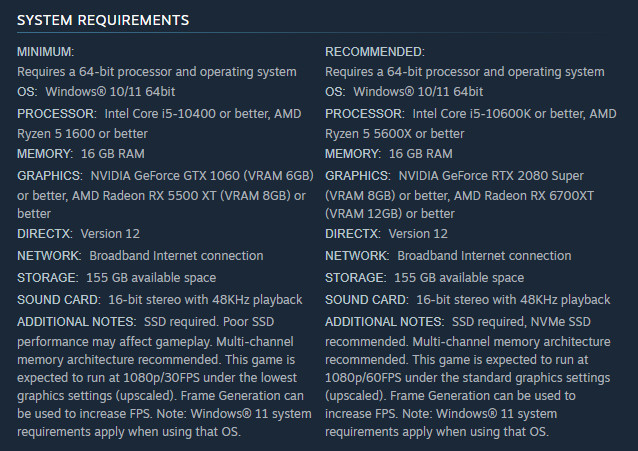Click recommended NETWORK Broadband Internet connection line

click(x=448, y=256)
